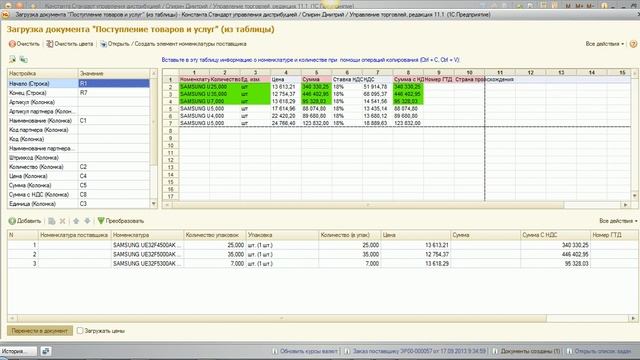This screenshot has height=360, width=640.
Task: Open Заказ поставщику notification link
Action: click(x=416, y=351)
